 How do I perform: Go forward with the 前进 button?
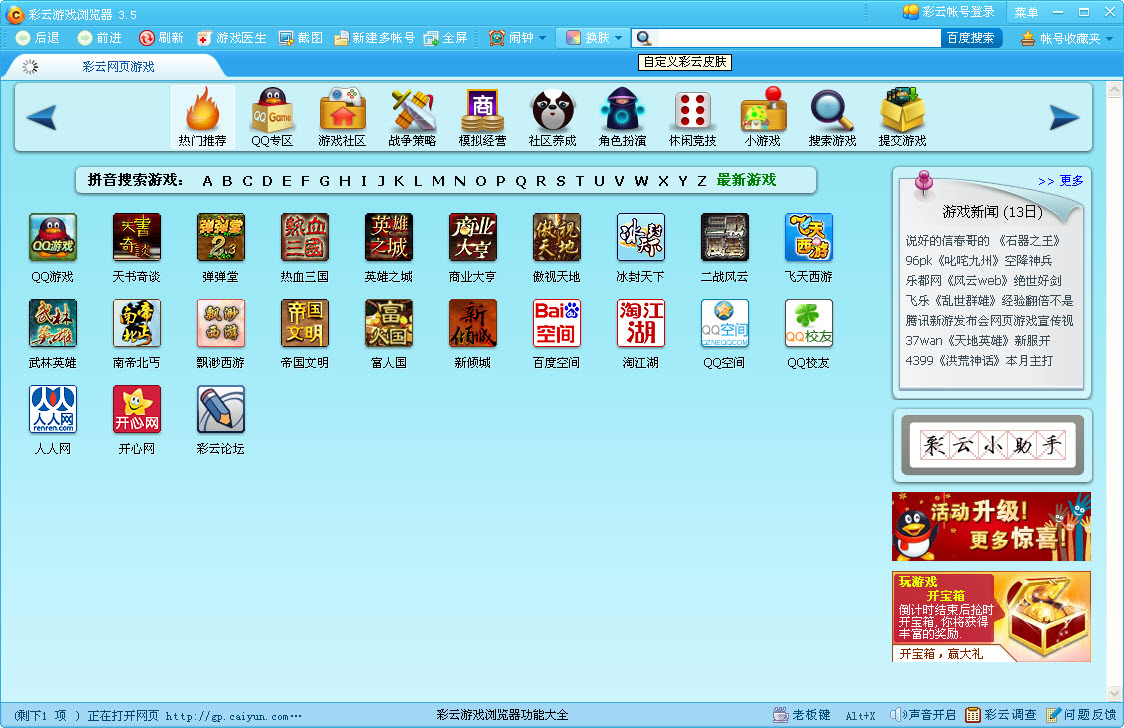100,38
